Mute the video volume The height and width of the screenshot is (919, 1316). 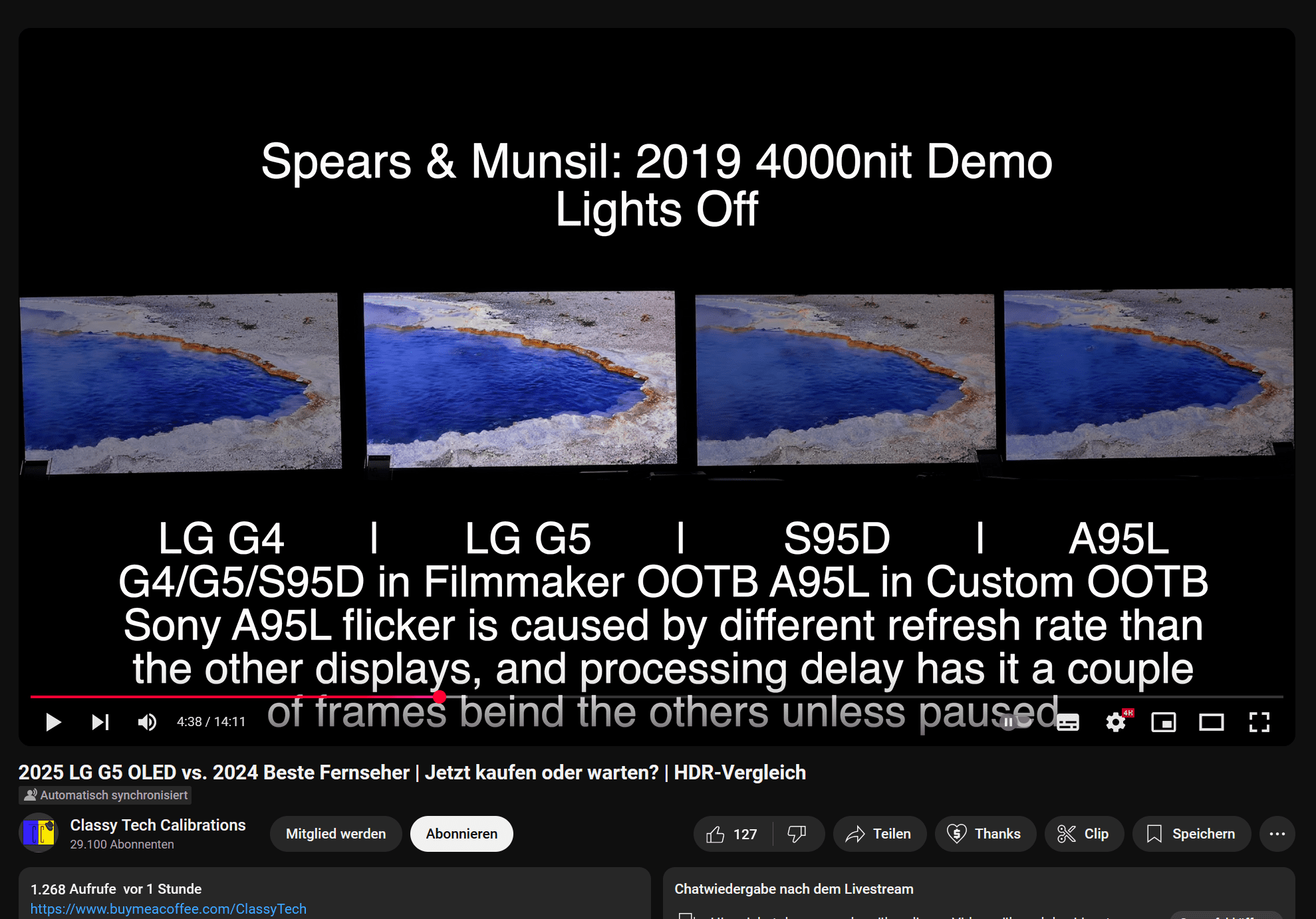click(x=147, y=722)
